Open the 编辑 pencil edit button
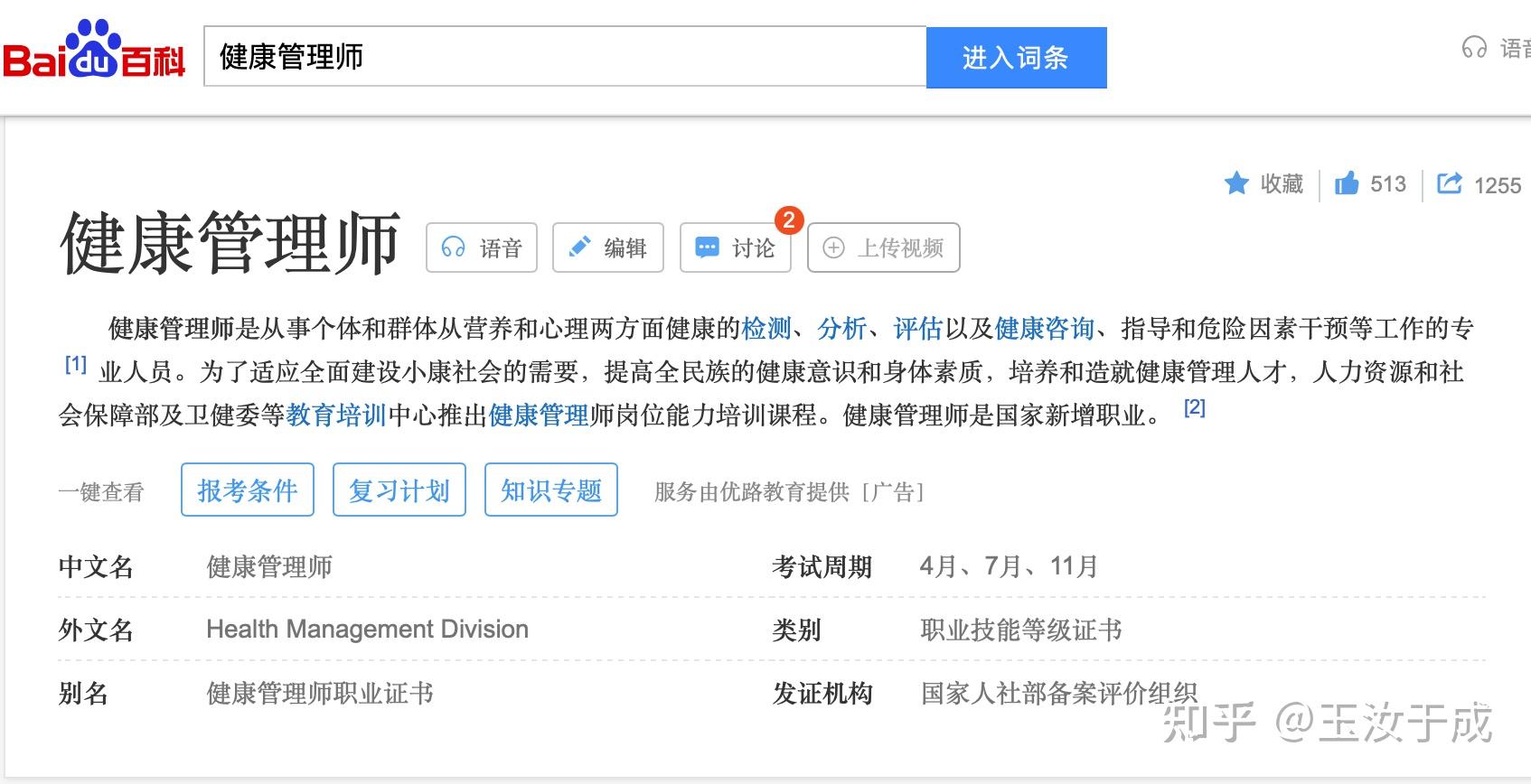Image resolution: width=1531 pixels, height=784 pixels. pyautogui.click(x=608, y=247)
